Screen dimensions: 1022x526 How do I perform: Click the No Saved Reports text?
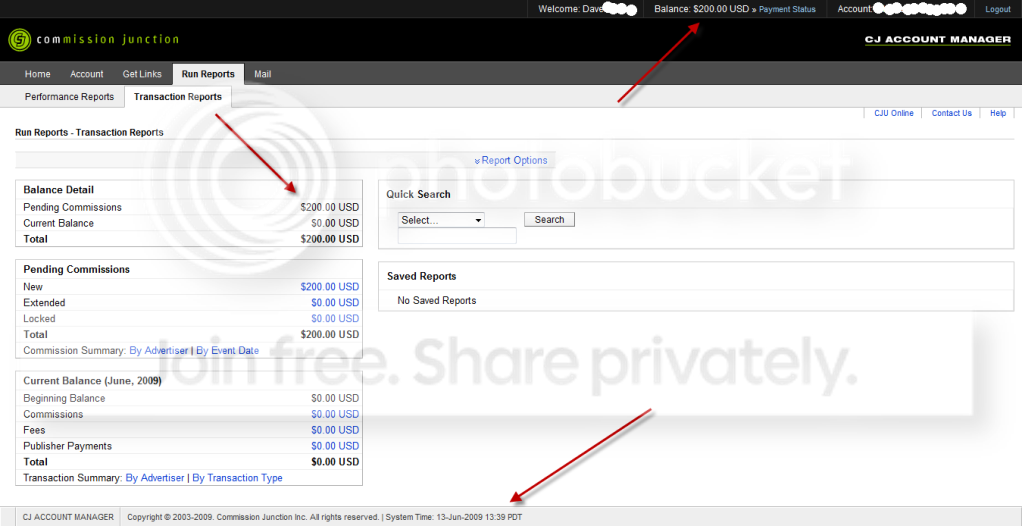(437, 300)
